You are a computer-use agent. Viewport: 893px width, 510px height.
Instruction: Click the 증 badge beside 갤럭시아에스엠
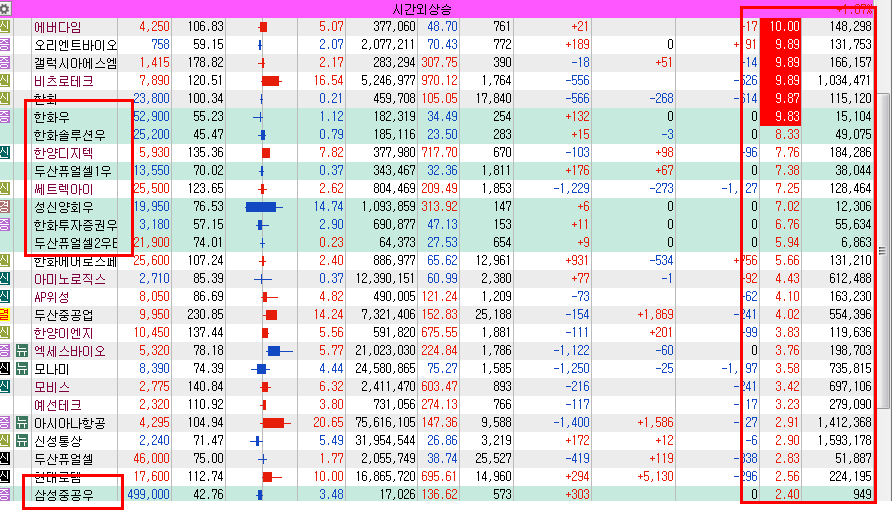5,63
